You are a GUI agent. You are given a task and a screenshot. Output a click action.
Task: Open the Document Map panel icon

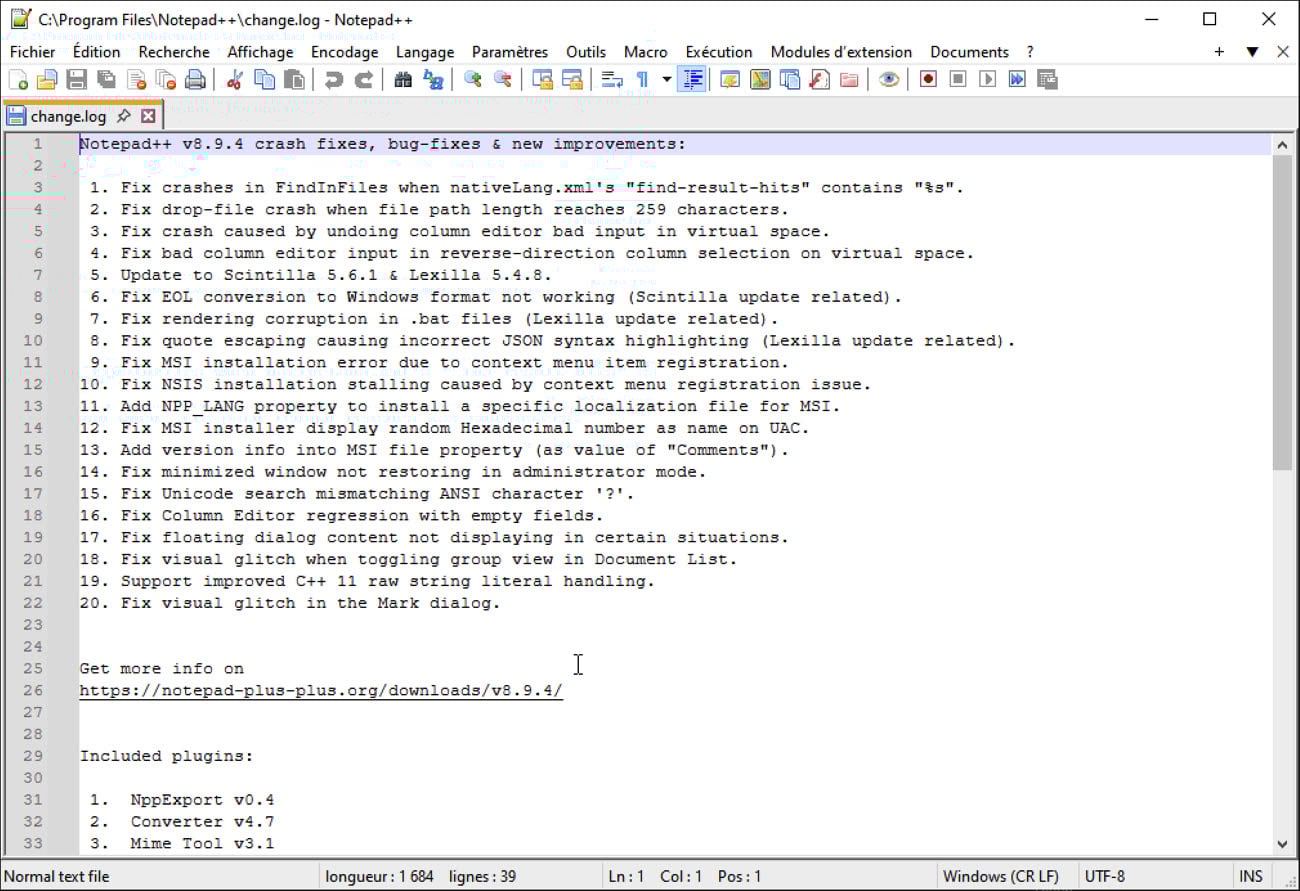760,80
